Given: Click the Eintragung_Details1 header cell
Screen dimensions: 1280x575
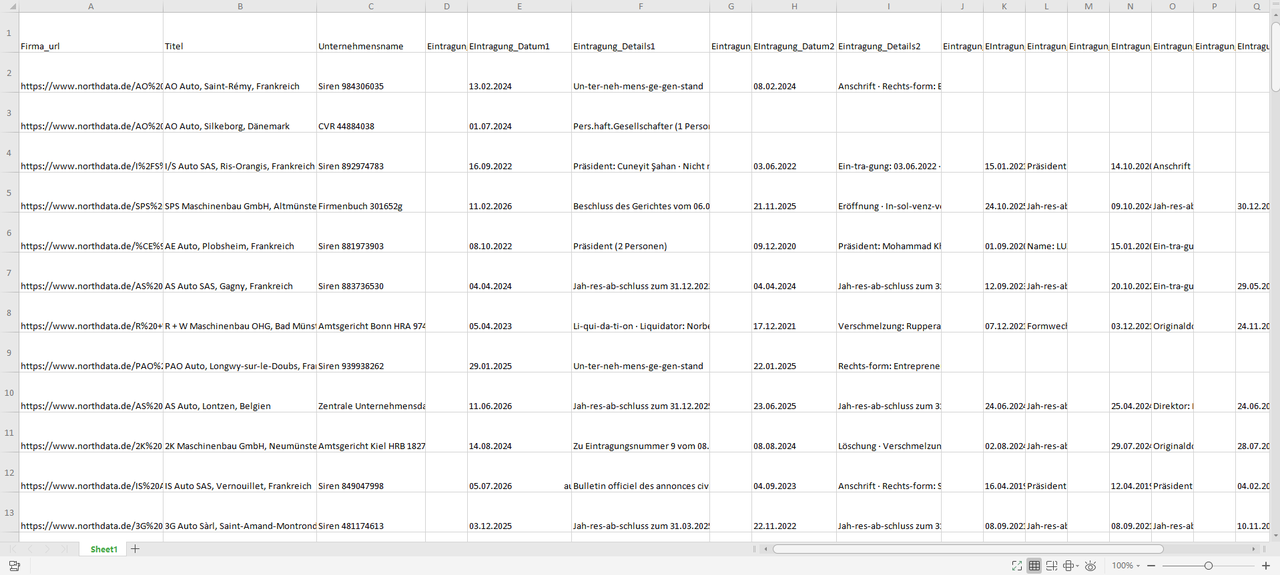Looking at the screenshot, I should [641, 33].
